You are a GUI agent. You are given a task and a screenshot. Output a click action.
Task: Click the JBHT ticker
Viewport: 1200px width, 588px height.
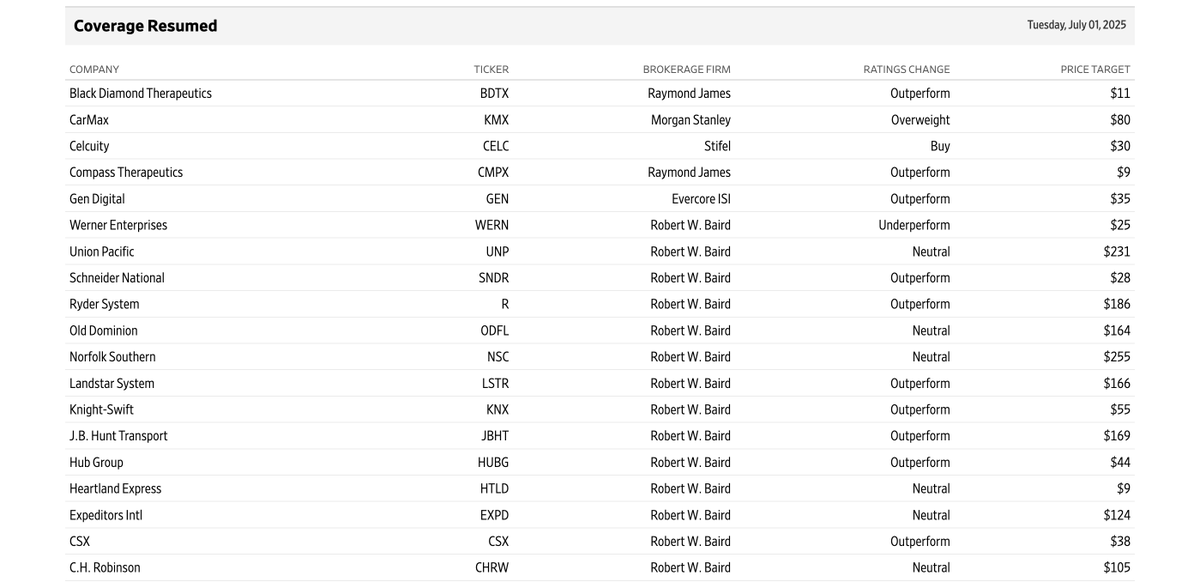[495, 436]
